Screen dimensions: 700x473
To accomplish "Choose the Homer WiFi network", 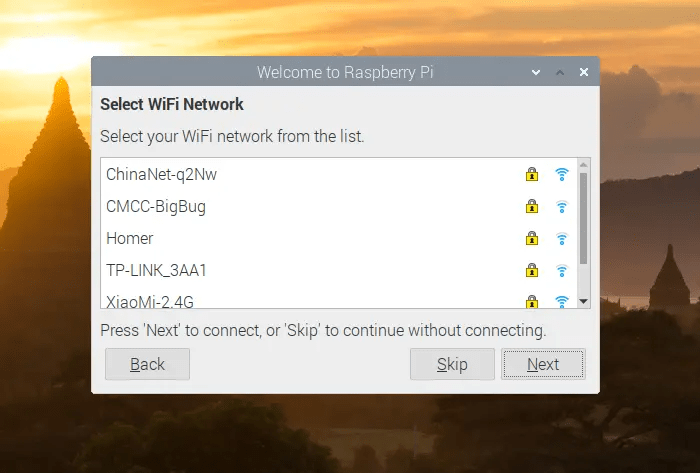I will (x=130, y=238).
